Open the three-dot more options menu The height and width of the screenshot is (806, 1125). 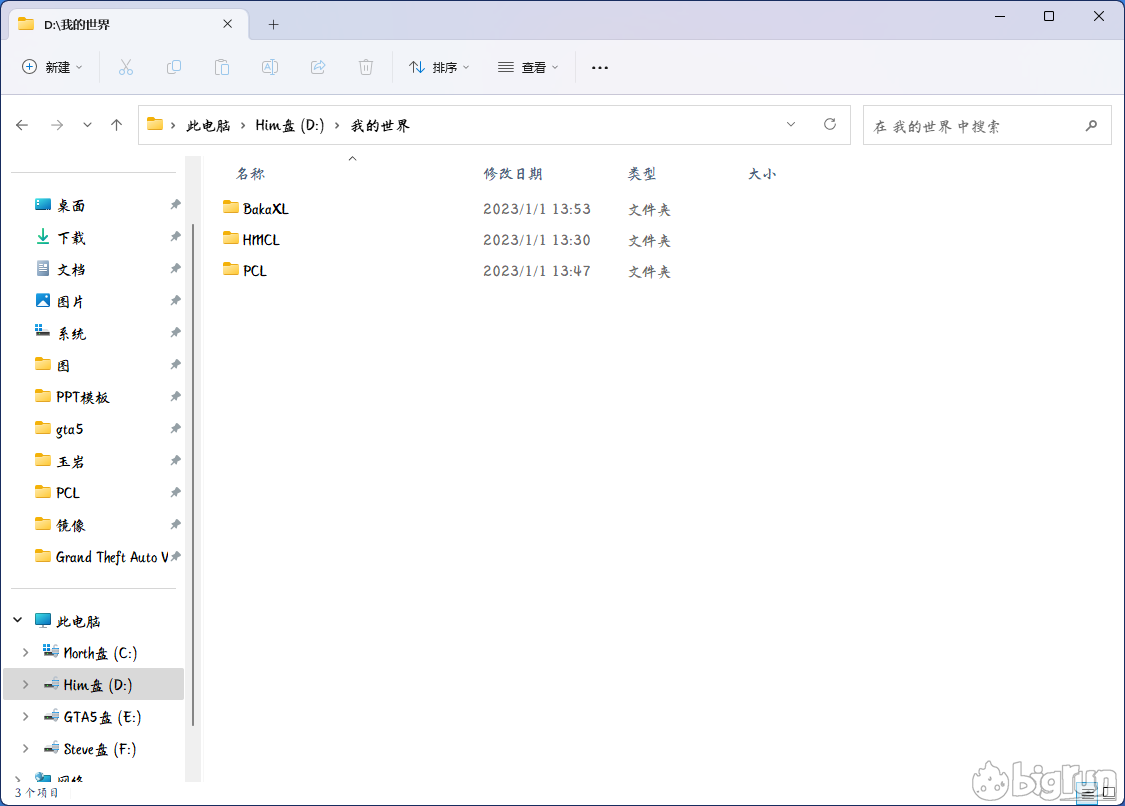[600, 67]
